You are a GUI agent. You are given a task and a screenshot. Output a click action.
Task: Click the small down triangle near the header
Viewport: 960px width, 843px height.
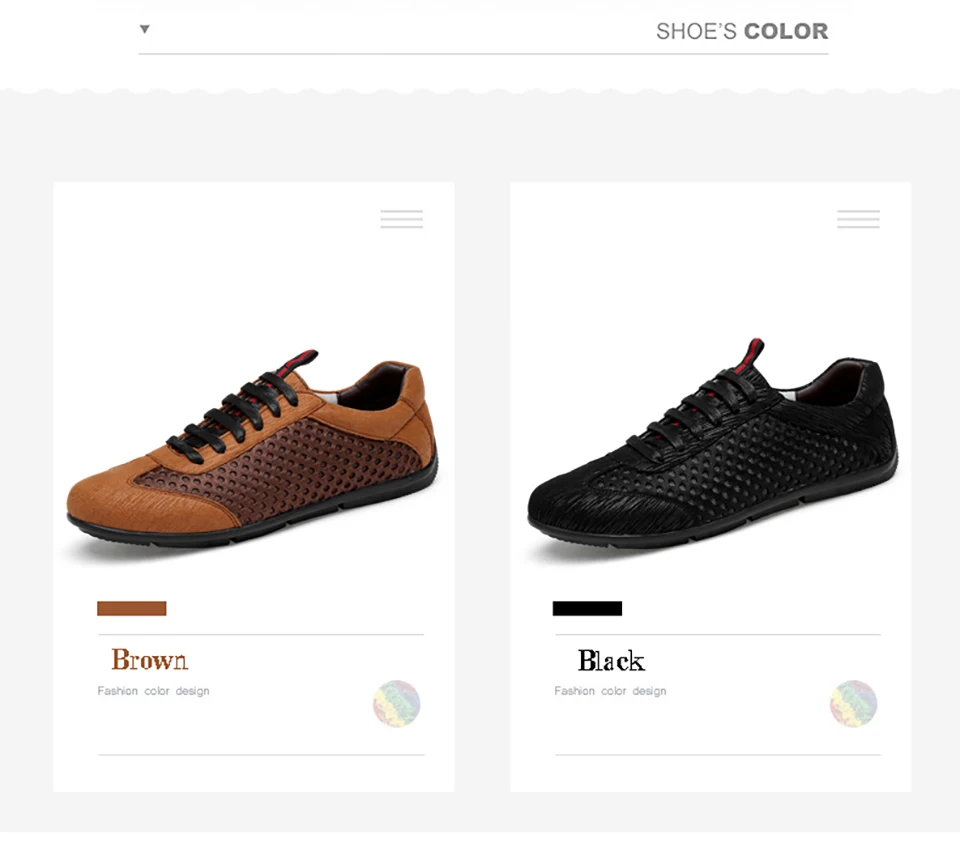point(145,29)
